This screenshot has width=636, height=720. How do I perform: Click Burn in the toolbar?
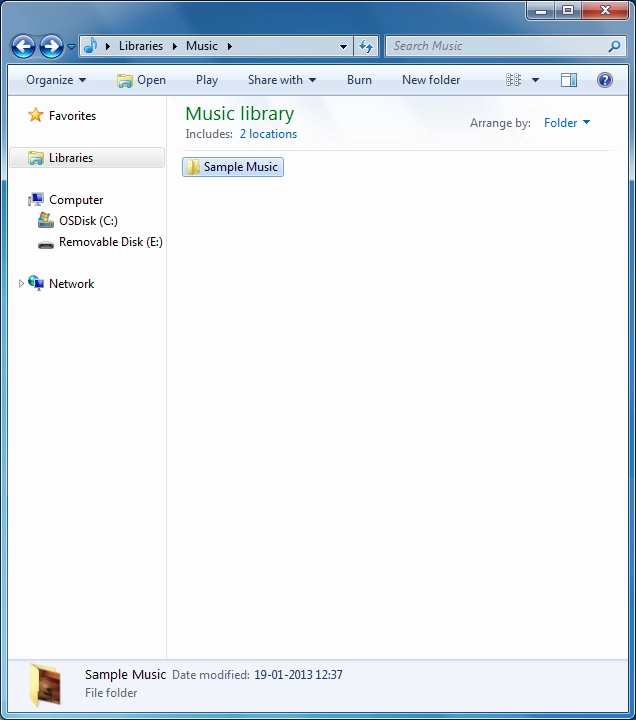pos(359,80)
